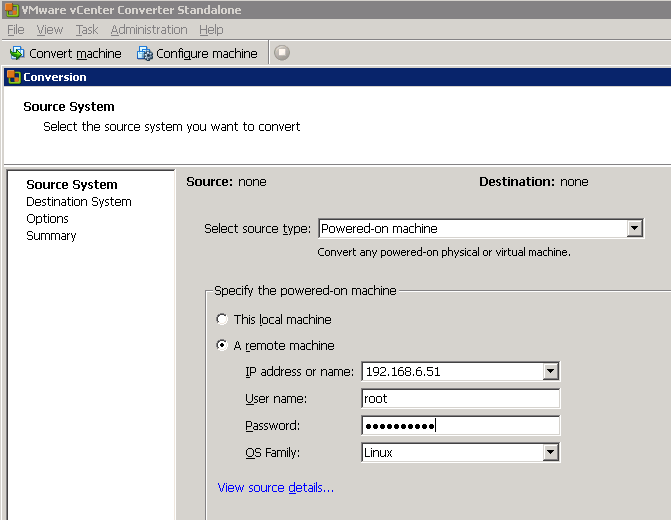The image size is (671, 520).
Task: Click the 'Select the source system you want to convert' text
Action: pyautogui.click(x=172, y=127)
